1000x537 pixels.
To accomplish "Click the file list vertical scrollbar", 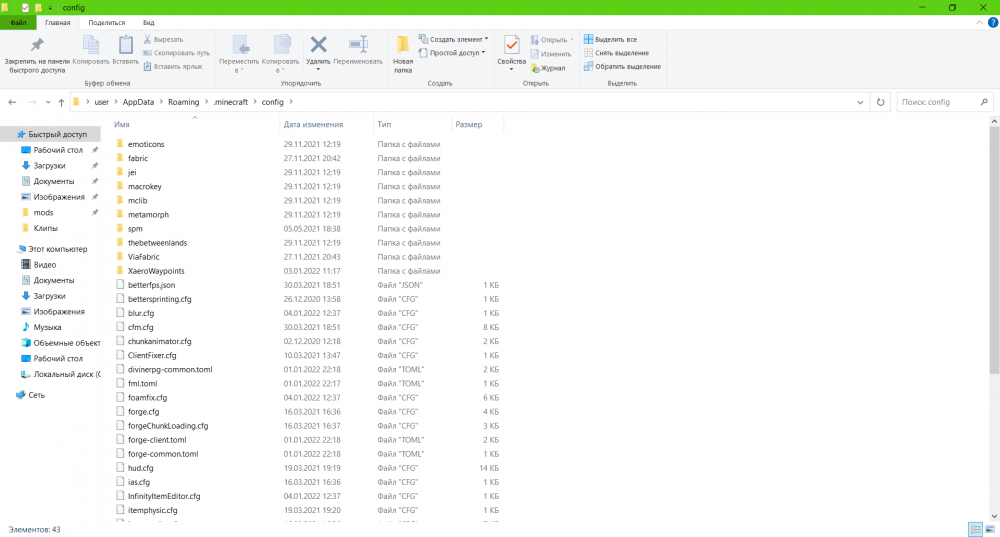I will point(994,250).
